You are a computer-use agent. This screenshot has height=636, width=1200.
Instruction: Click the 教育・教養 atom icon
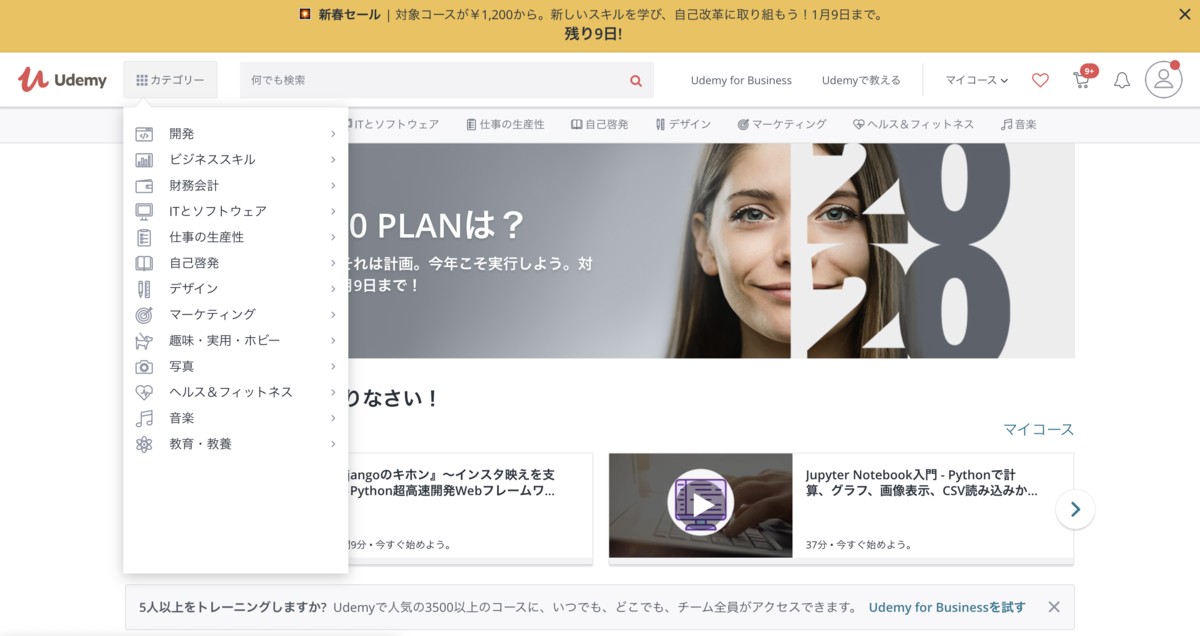[144, 444]
